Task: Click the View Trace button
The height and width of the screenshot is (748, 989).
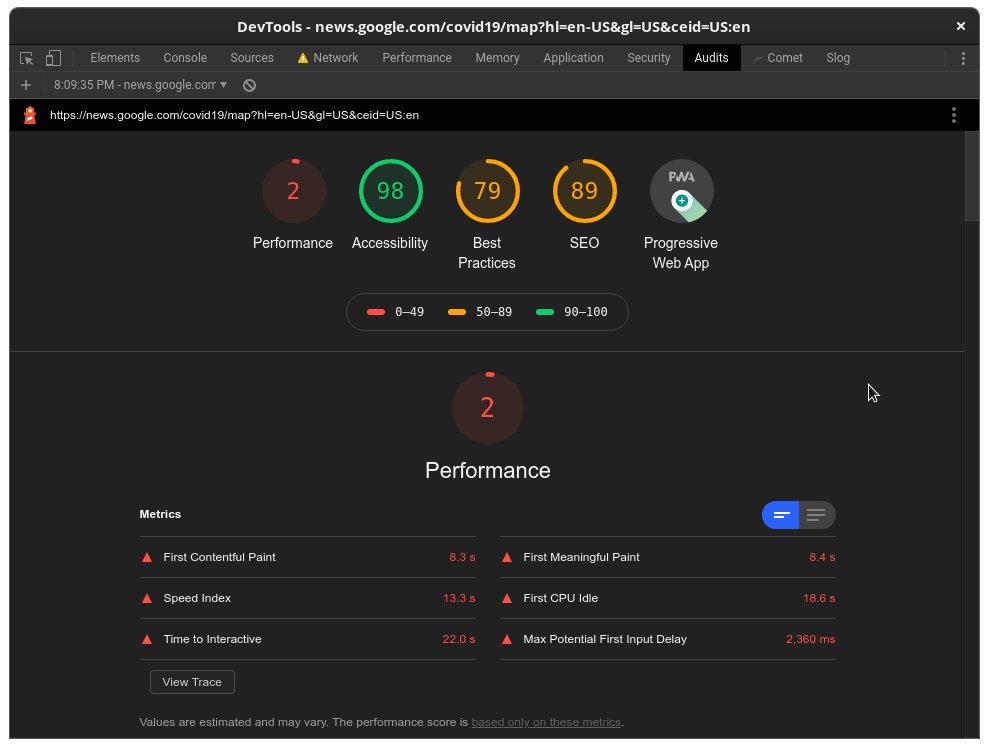Action: 192,682
